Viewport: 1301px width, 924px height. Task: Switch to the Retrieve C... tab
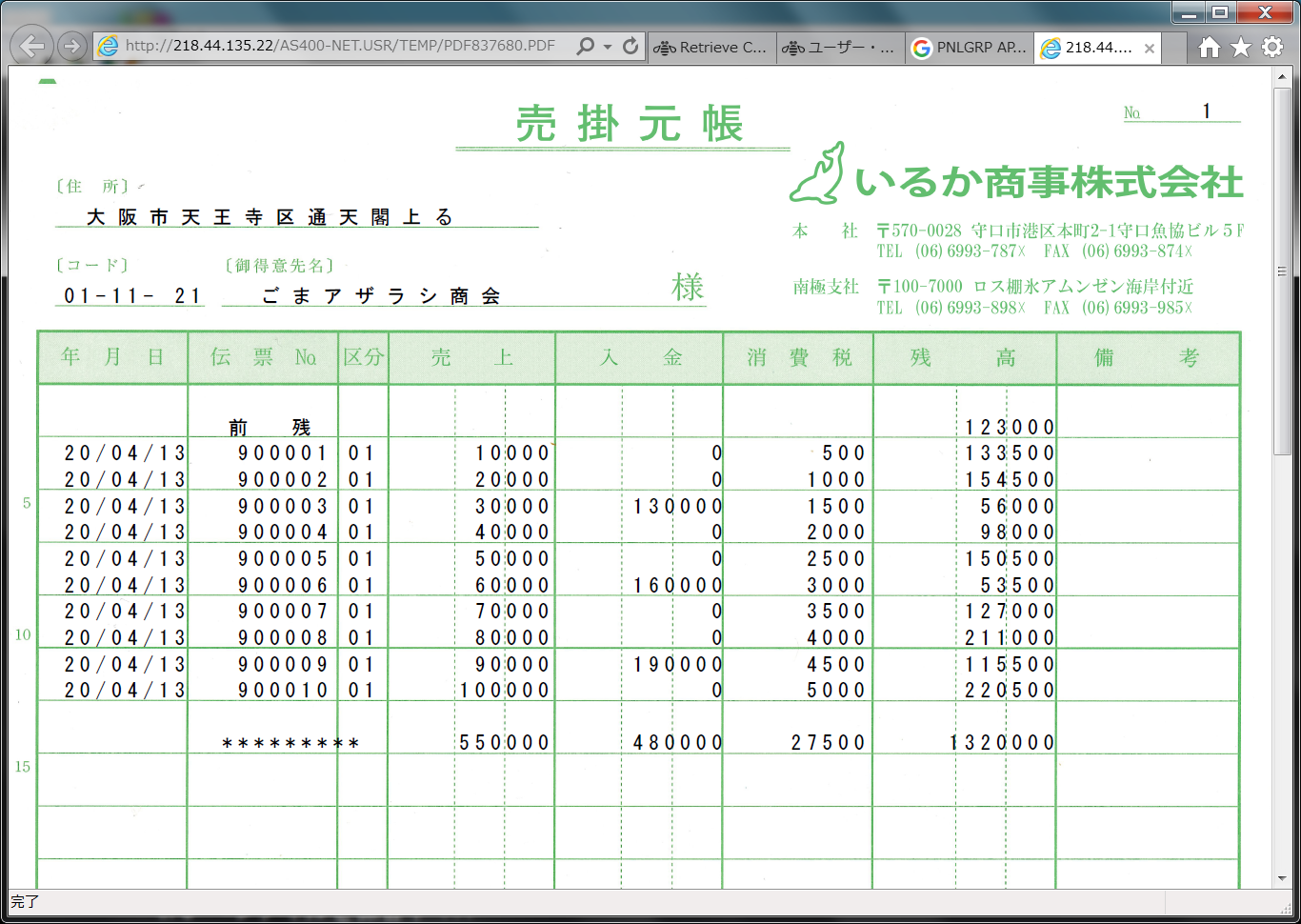tap(711, 48)
